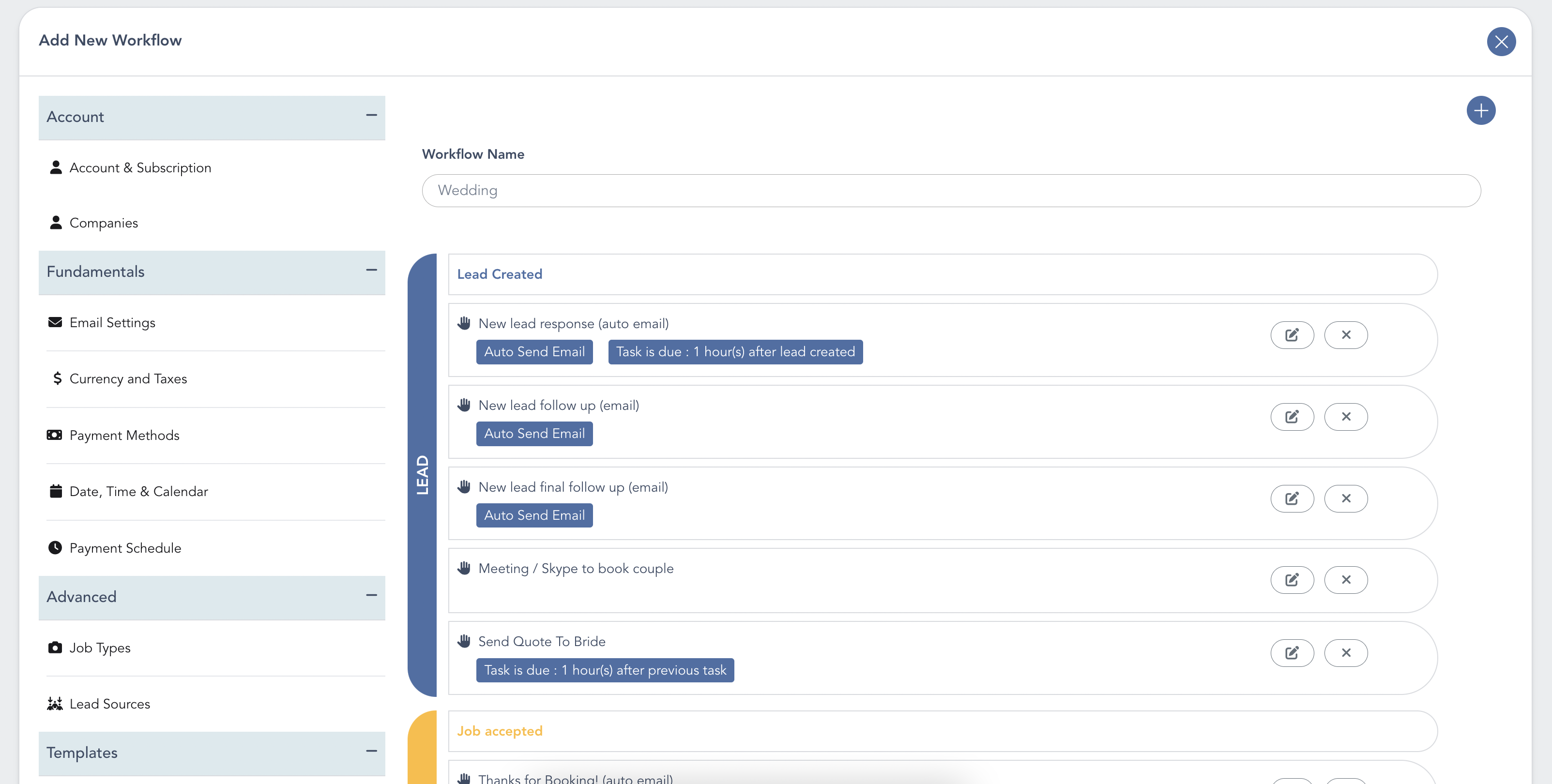Click Auto Send Email tag on New lead follow up
Viewport: 1552px width, 784px height.
click(534, 434)
